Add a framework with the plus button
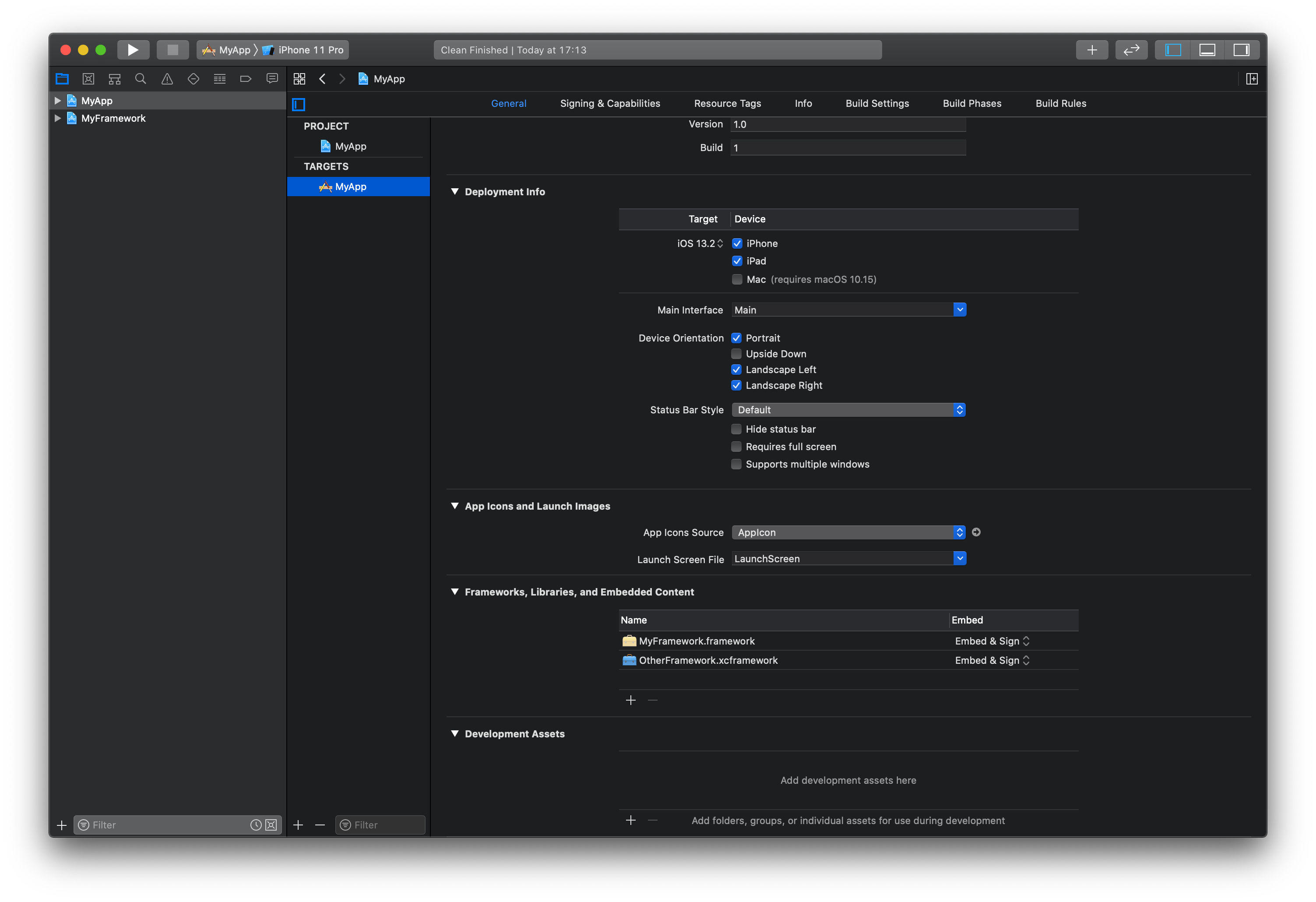Image resolution: width=1316 pixels, height=902 pixels. (x=630, y=701)
